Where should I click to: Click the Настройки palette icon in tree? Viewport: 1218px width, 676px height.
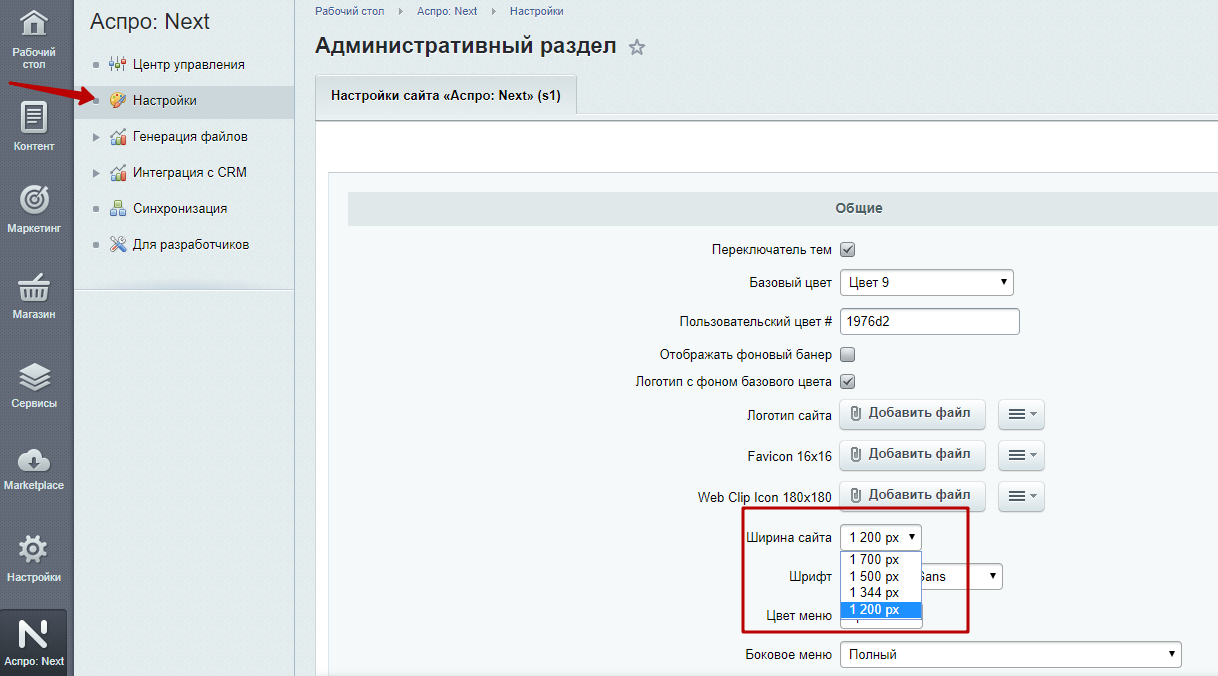117,101
